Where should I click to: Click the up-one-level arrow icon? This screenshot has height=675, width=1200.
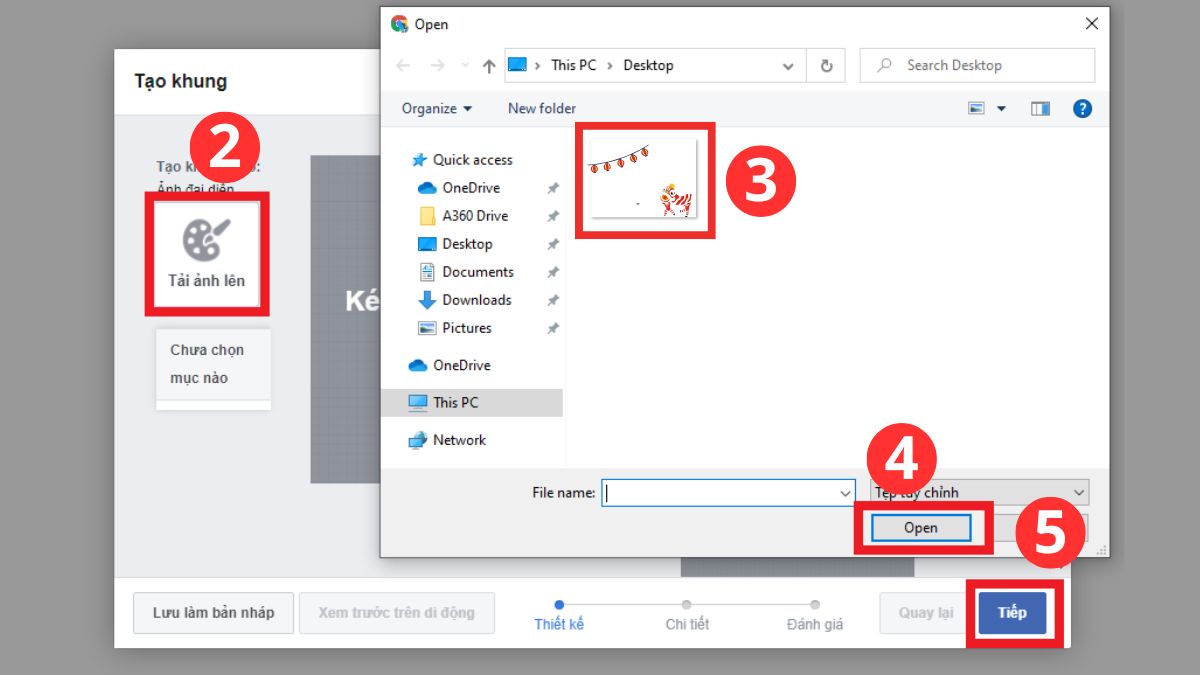488,64
